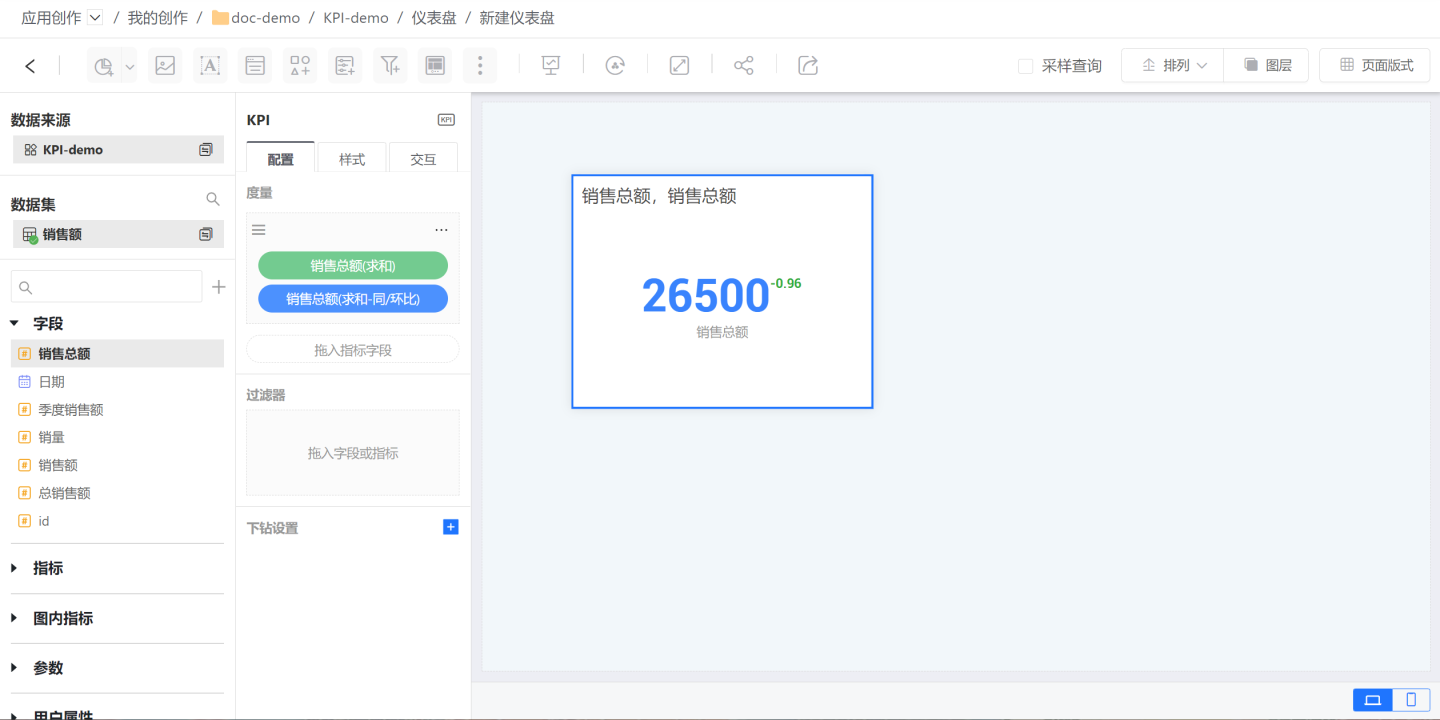Open the 交互 tab

tap(423, 160)
